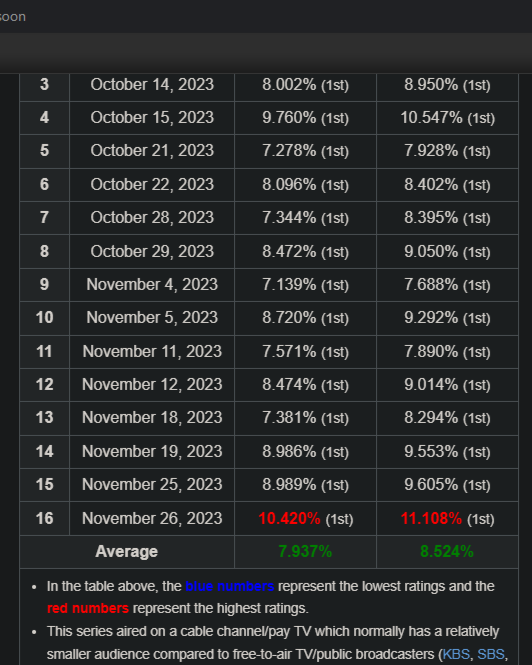Click the 9.292% rating value
532x665 pixels.
click(431, 318)
